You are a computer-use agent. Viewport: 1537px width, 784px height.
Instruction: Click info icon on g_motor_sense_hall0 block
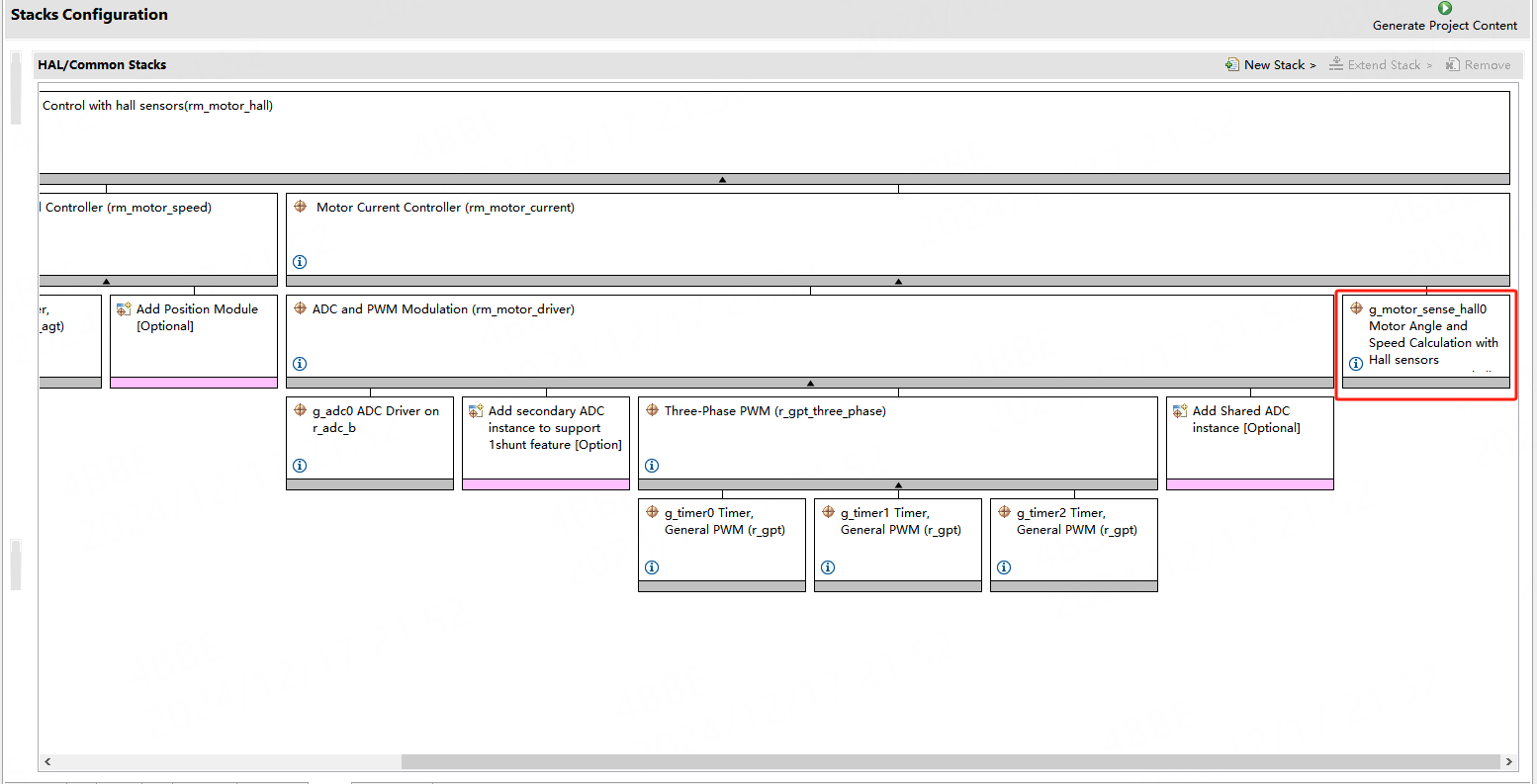(1356, 364)
